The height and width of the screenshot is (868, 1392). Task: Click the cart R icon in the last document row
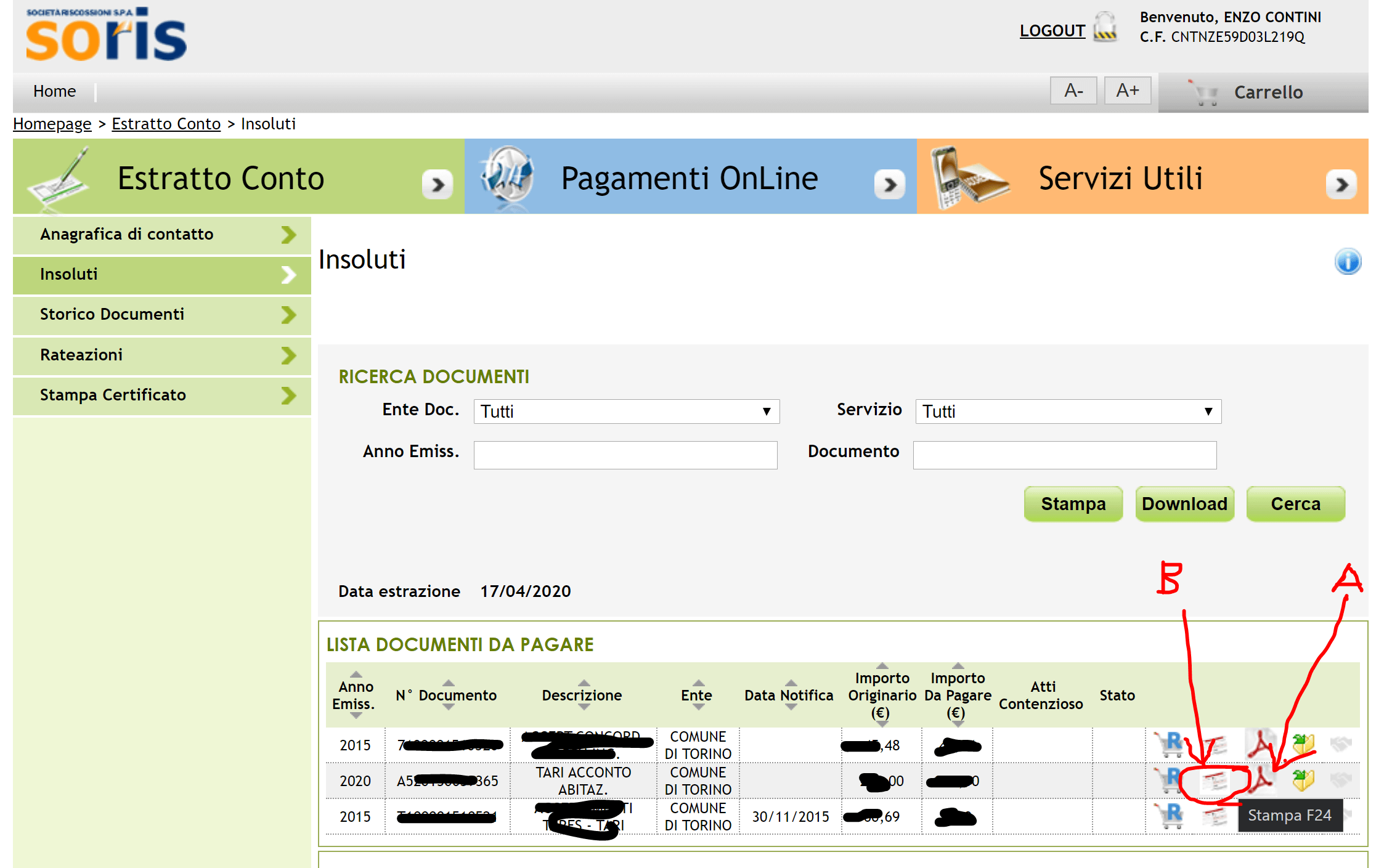1169,816
